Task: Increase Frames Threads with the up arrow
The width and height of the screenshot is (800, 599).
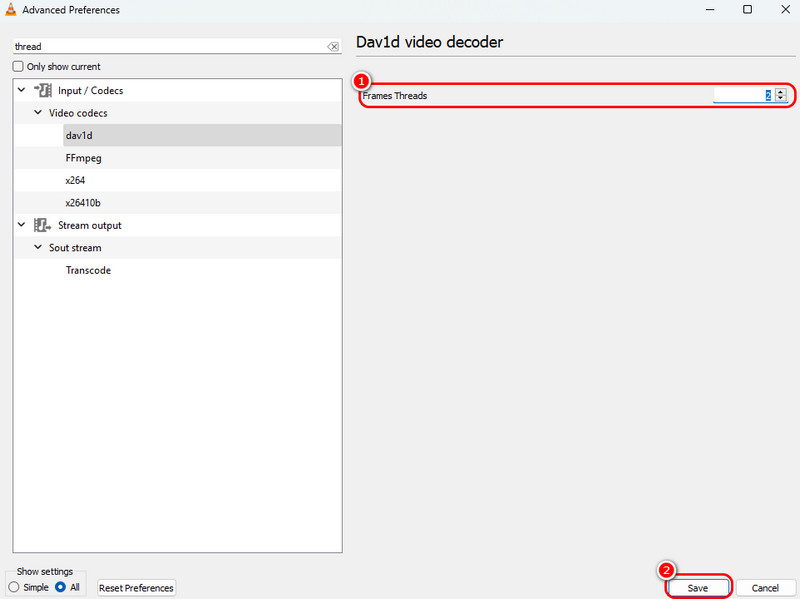Action: coord(780,91)
